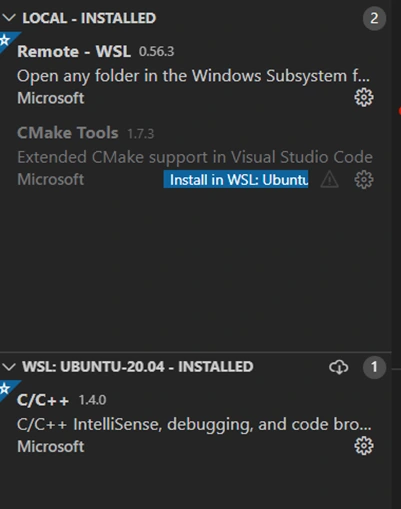Click the Local Installed count badge showing 2
This screenshot has height=509, width=401.
pyautogui.click(x=374, y=18)
